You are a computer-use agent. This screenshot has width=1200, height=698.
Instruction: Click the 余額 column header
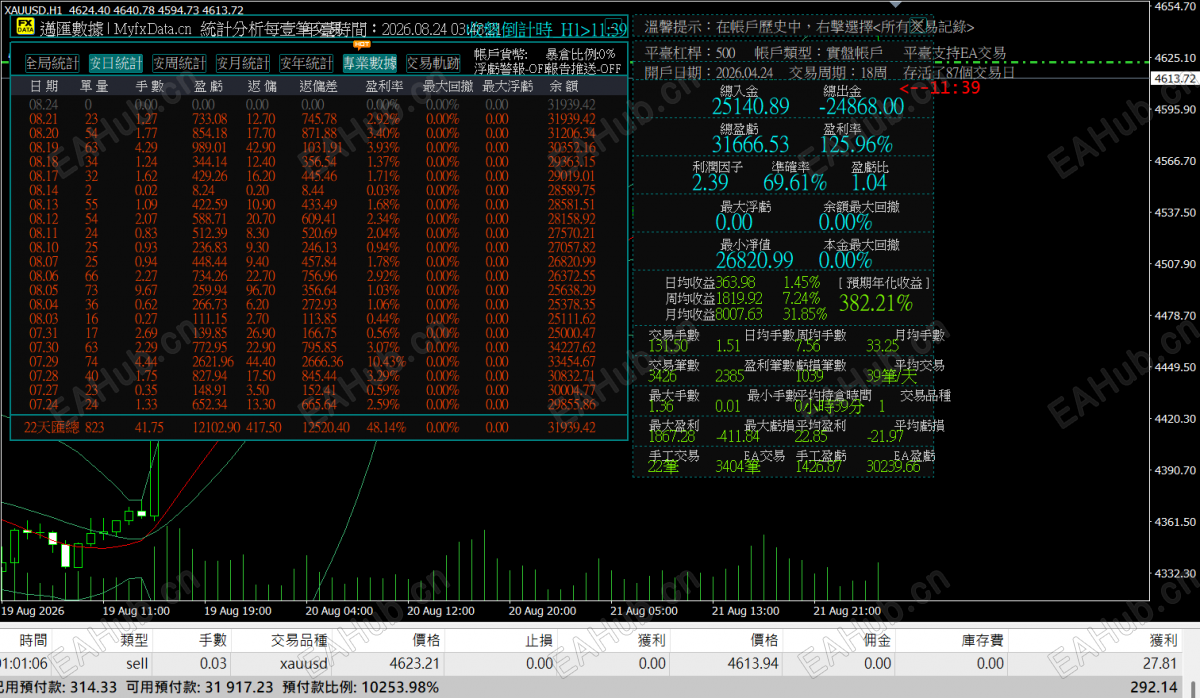pos(564,86)
